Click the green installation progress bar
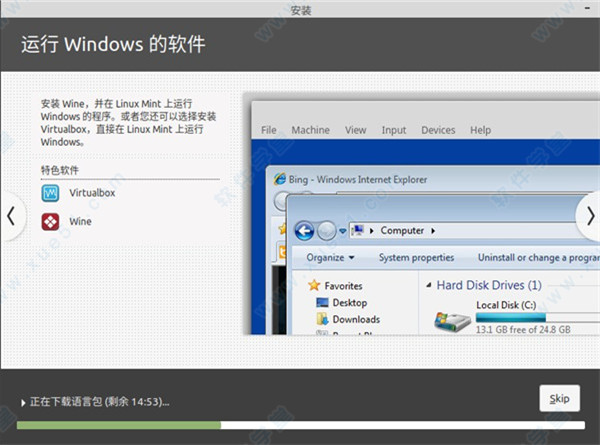The width and height of the screenshot is (600, 445). pyautogui.click(x=118, y=425)
